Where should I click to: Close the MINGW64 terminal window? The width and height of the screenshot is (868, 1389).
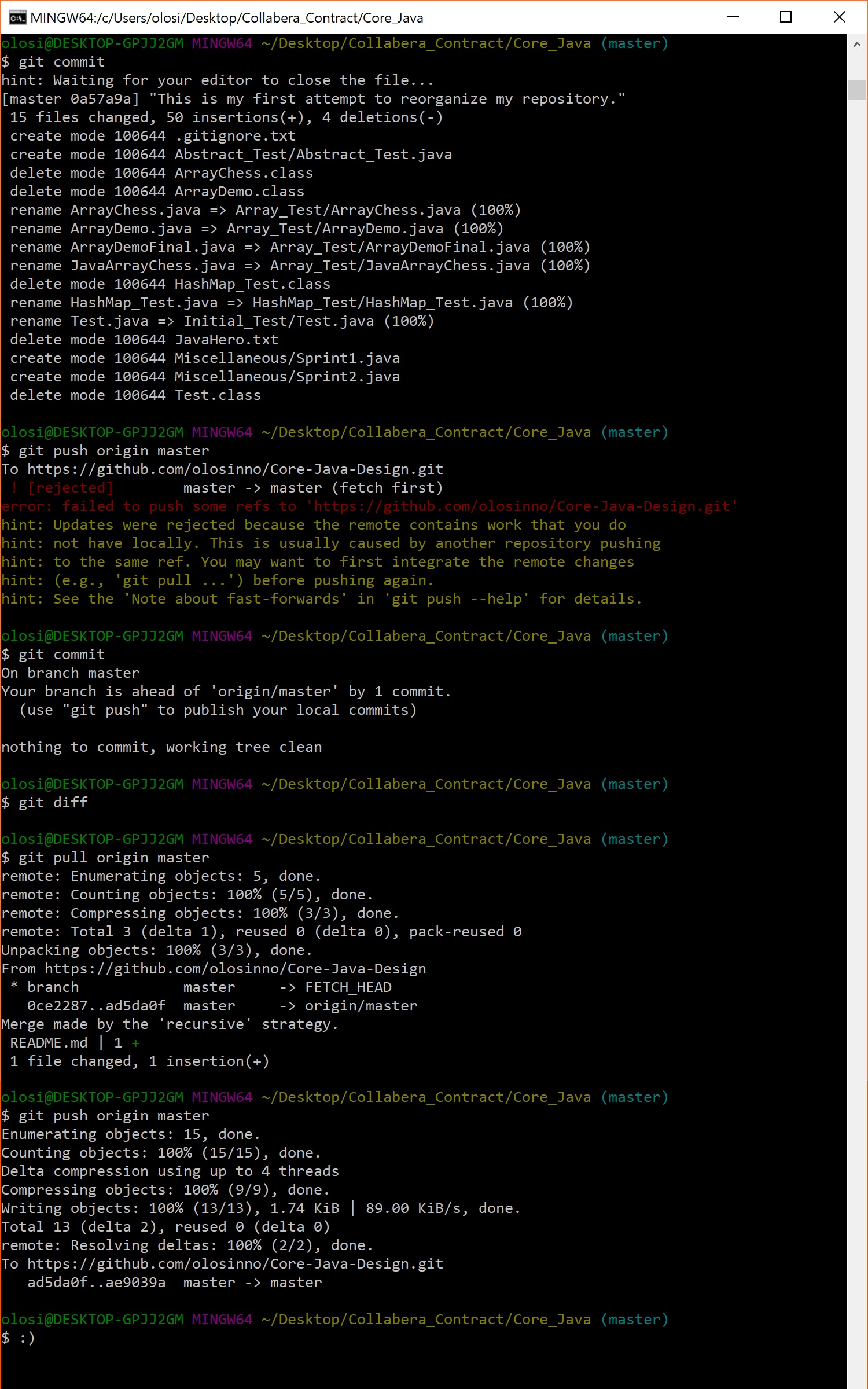839,17
